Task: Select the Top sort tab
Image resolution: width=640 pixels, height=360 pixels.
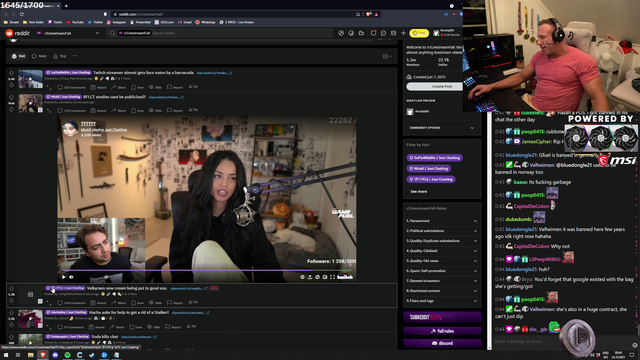Action: (x=60, y=56)
